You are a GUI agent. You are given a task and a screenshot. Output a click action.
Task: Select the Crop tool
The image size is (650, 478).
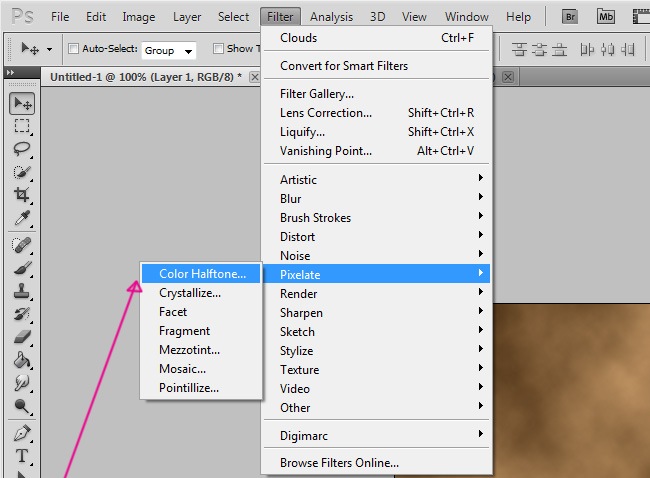coord(22,194)
